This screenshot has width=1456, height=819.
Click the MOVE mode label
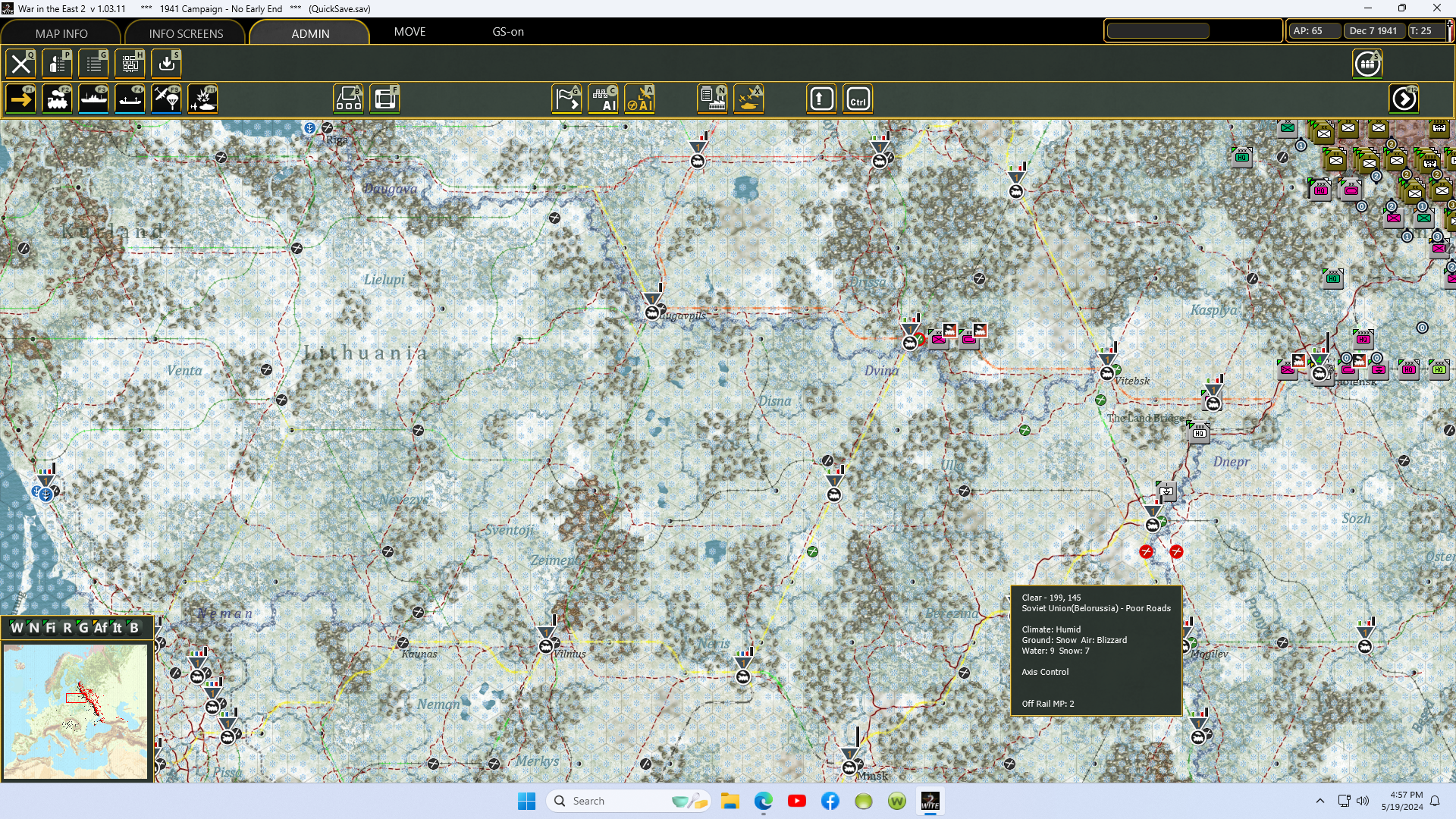(x=409, y=32)
